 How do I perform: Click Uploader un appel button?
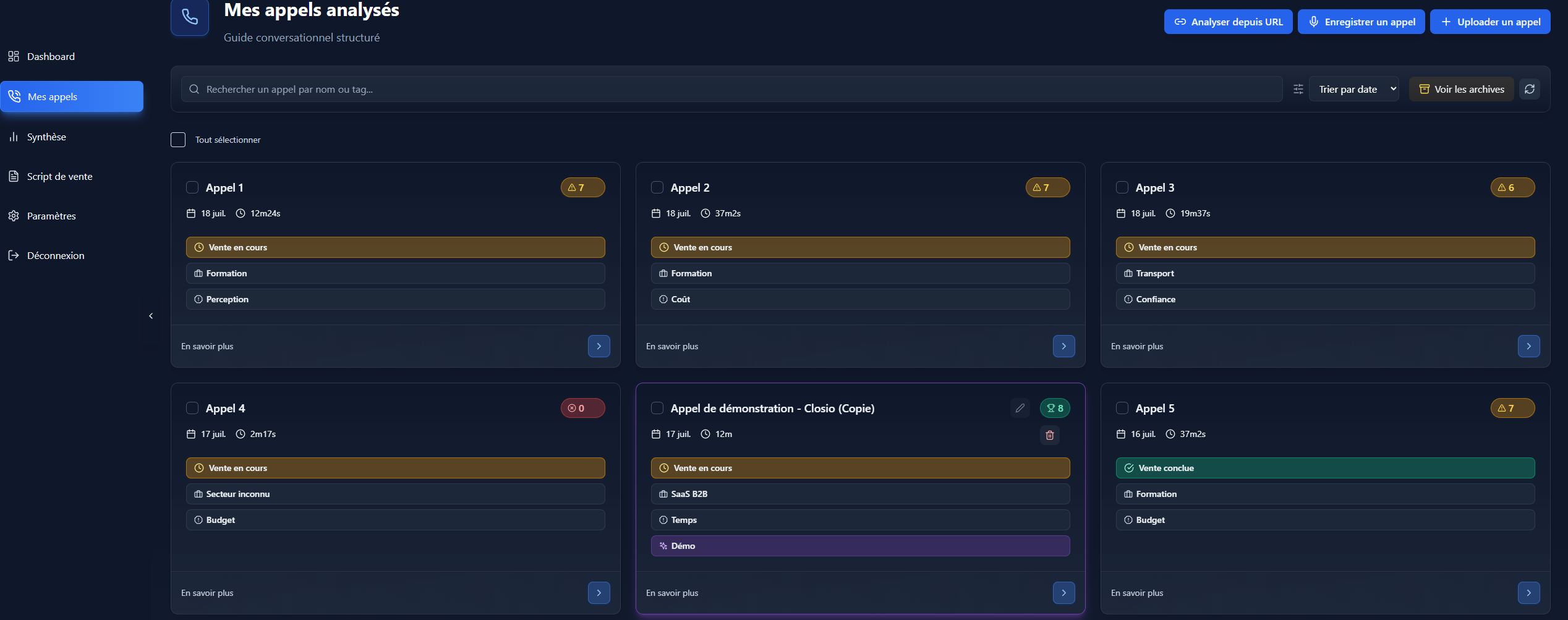click(x=1490, y=22)
